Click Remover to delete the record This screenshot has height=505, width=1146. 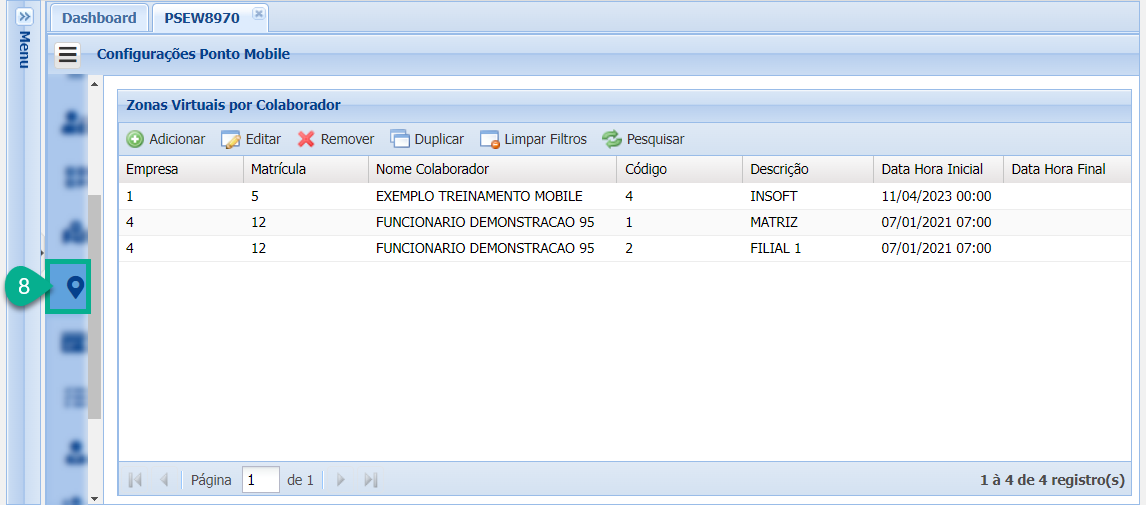(x=336, y=139)
